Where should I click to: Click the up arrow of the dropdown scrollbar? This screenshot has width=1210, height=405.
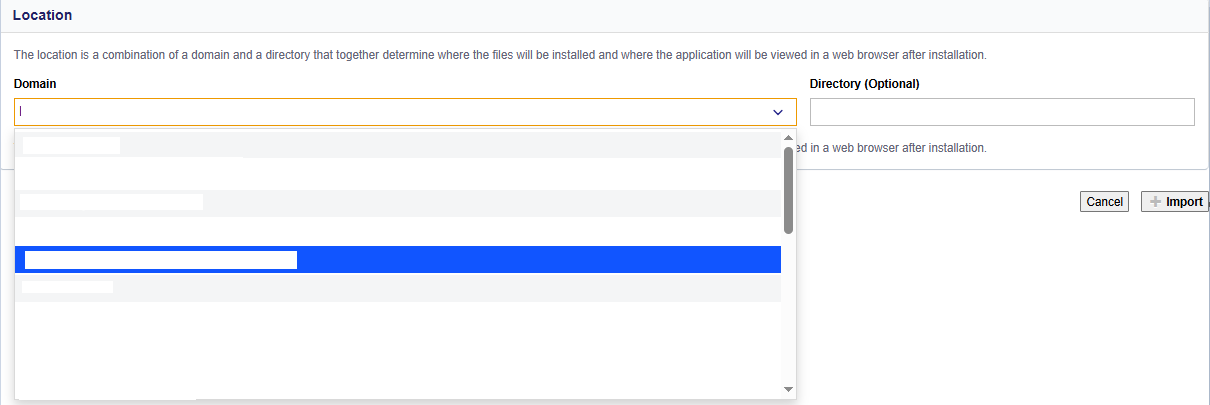(788, 138)
